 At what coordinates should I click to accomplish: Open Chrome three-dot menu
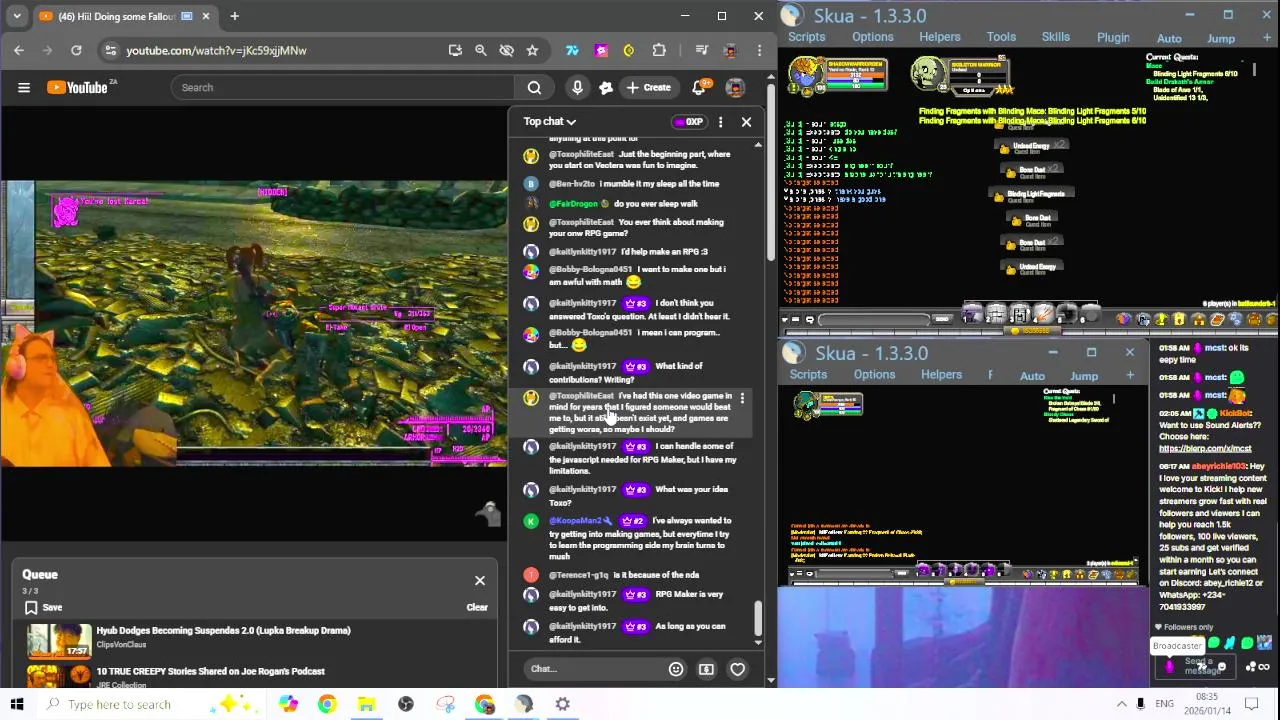(x=759, y=50)
